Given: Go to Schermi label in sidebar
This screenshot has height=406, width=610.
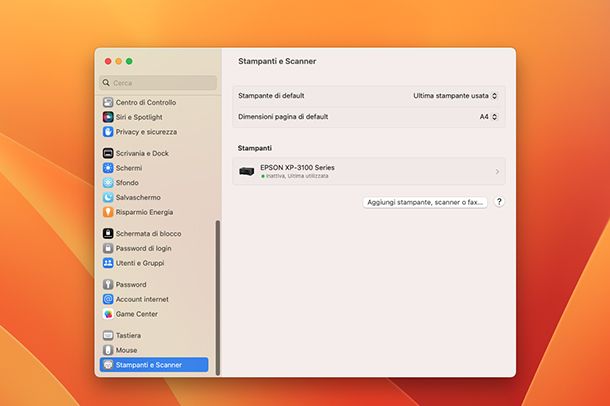Looking at the screenshot, I should click(129, 168).
